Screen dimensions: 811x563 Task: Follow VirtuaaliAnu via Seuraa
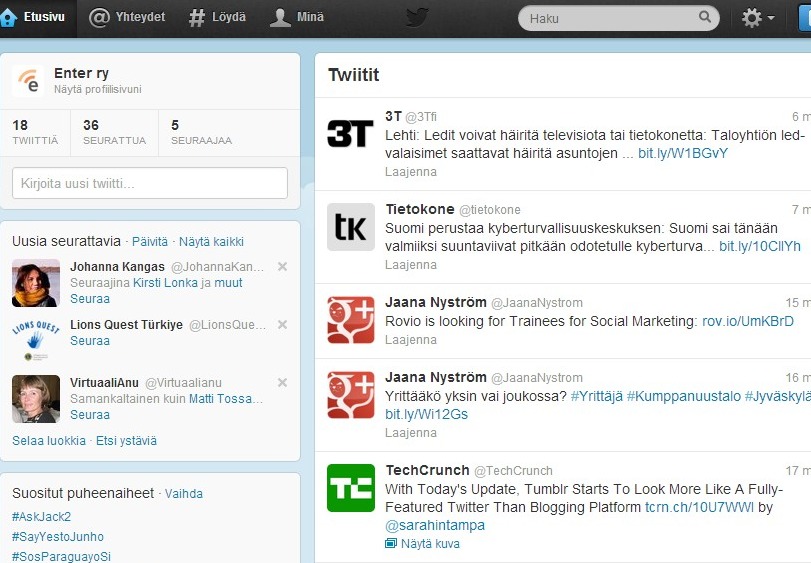[x=90, y=415]
